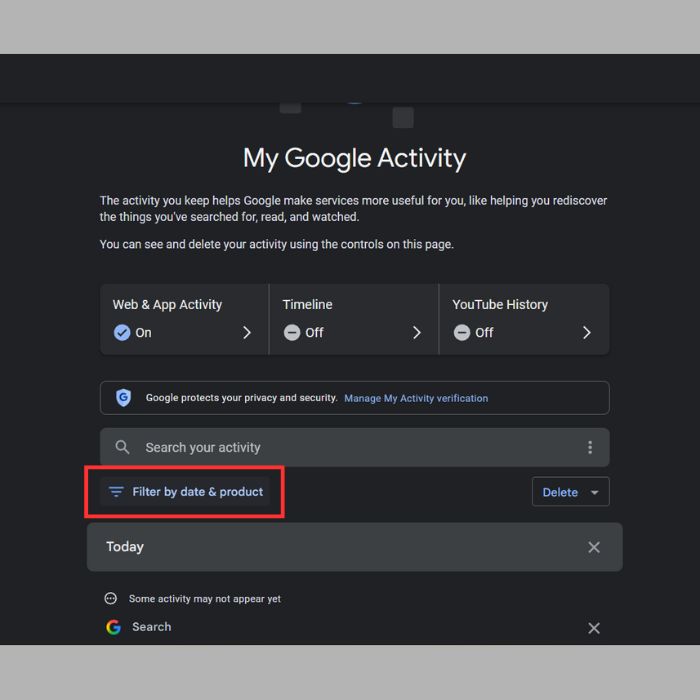Select the Today heading text

[x=125, y=547]
